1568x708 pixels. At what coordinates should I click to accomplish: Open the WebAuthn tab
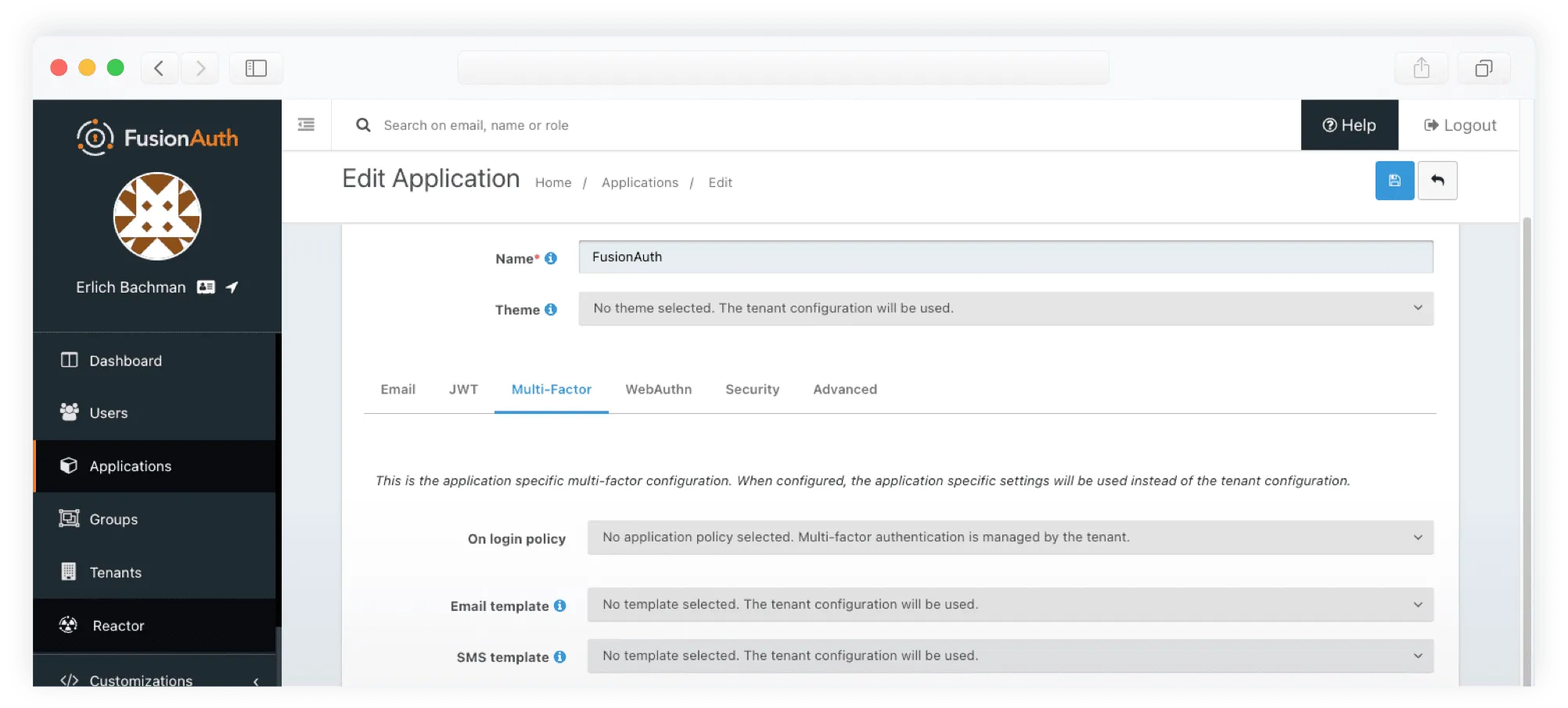coord(659,390)
